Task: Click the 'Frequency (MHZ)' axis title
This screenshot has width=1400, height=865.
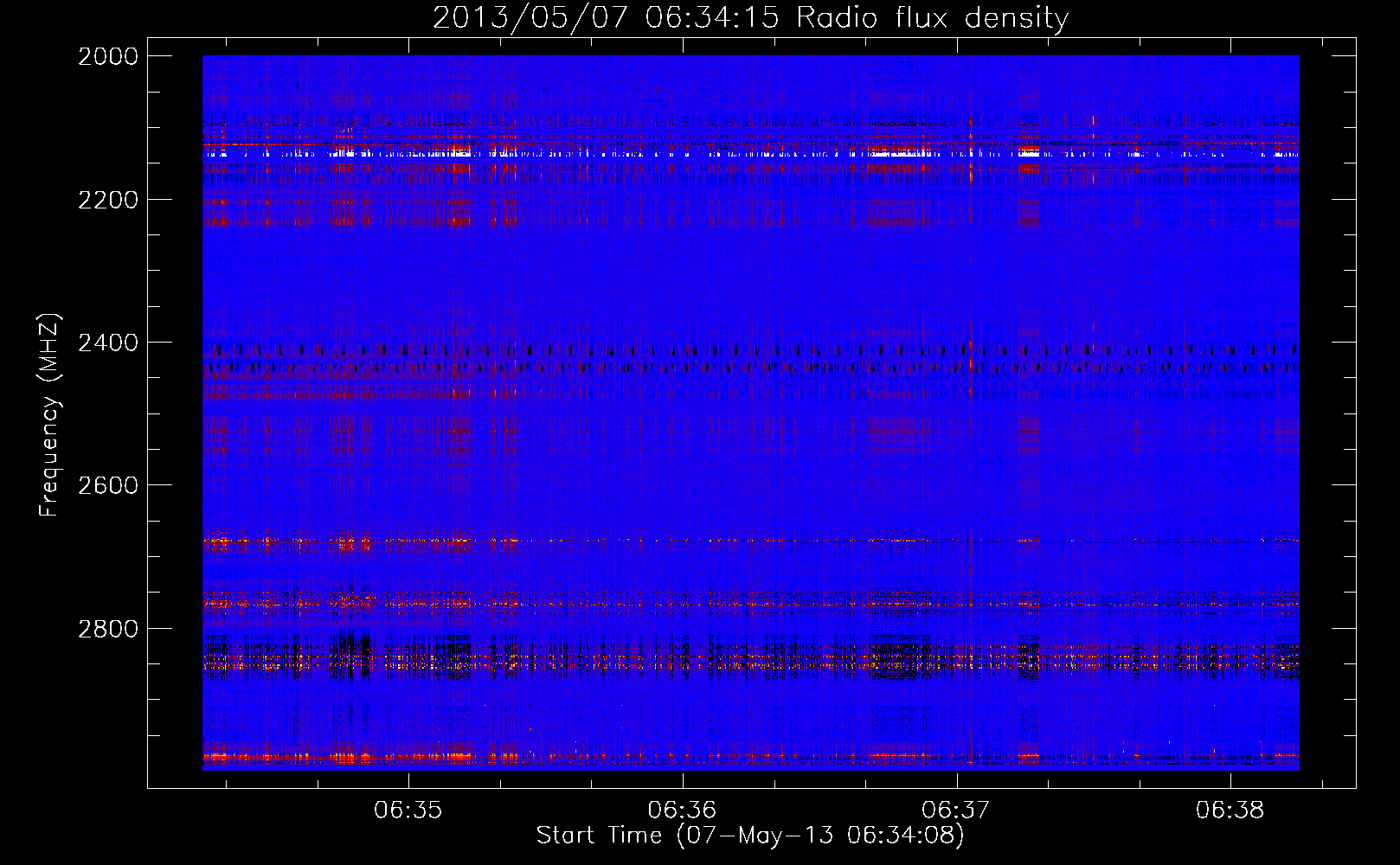Action: tap(50, 415)
